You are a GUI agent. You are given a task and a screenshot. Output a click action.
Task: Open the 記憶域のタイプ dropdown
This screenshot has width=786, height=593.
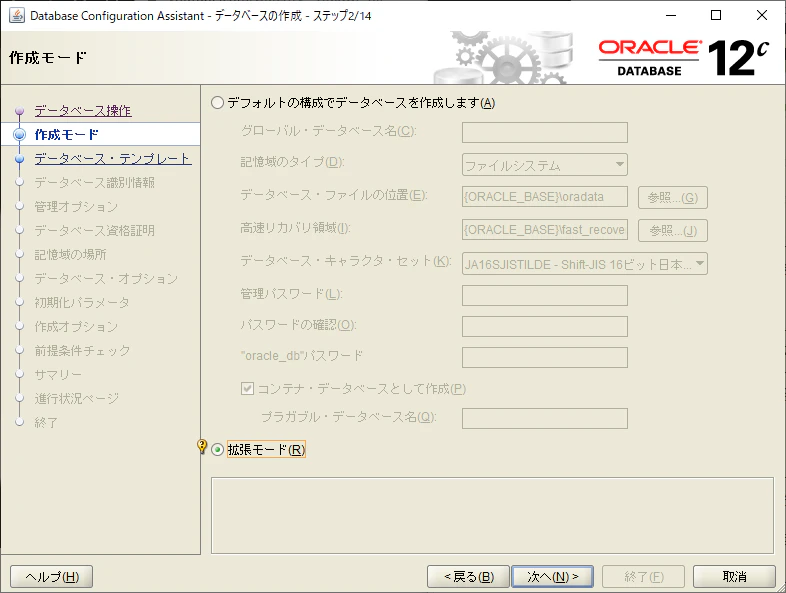(544, 165)
